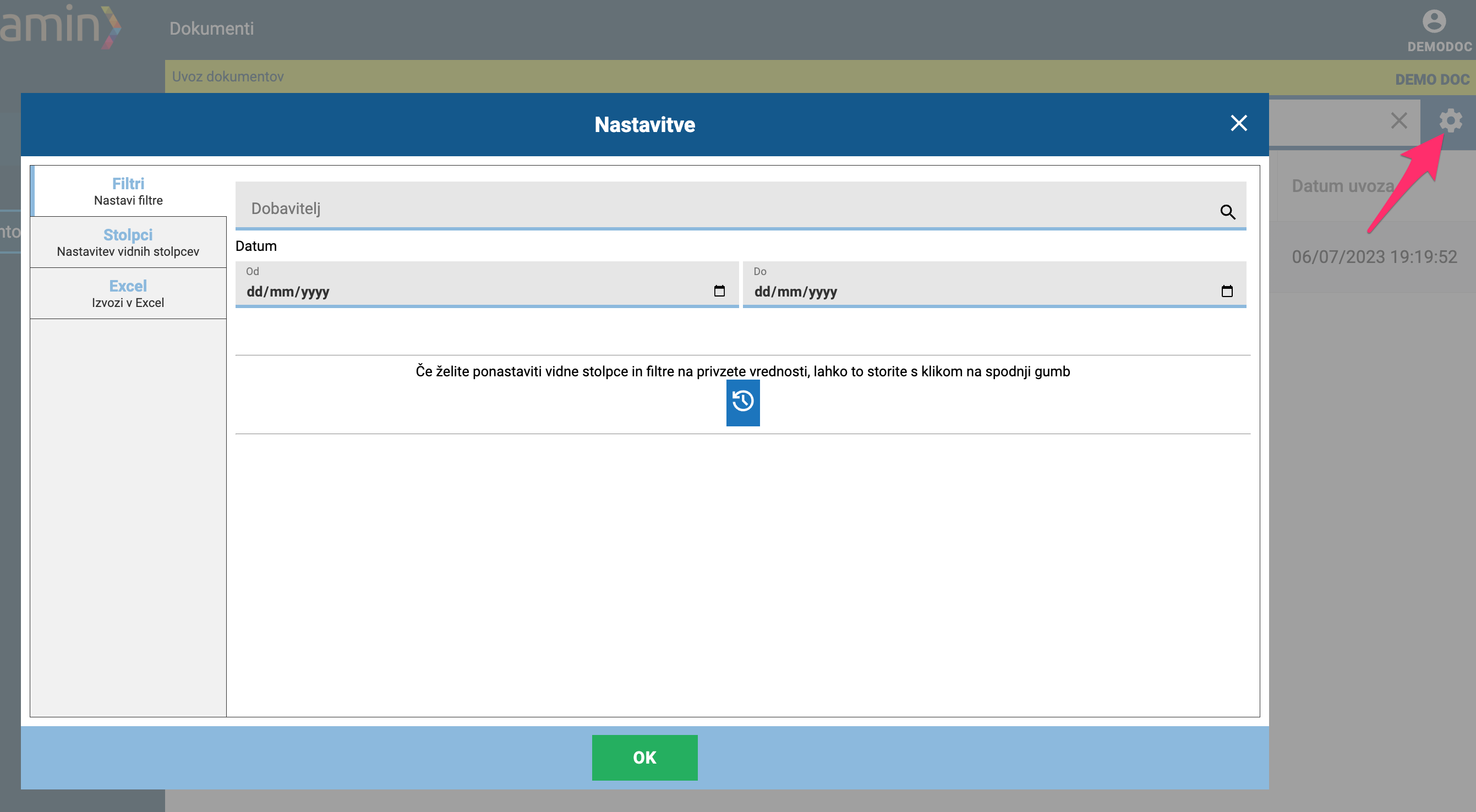This screenshot has width=1476, height=812.
Task: Switch to the Stolpci tab
Action: point(128,242)
